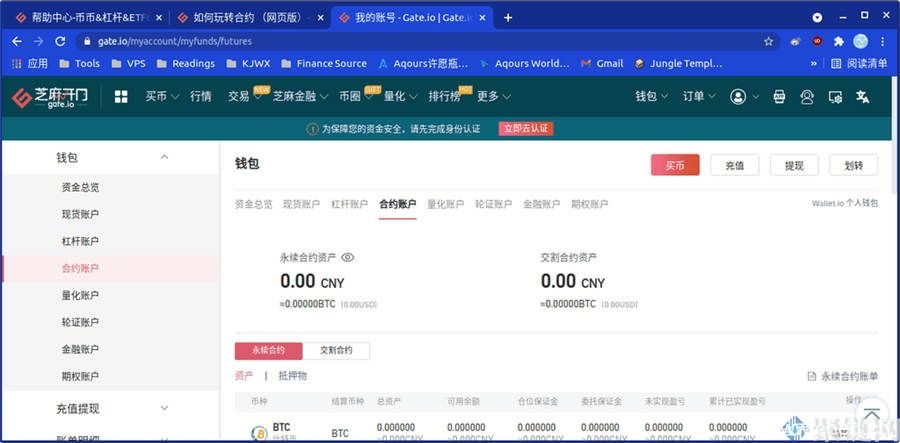The width and height of the screenshot is (900, 443).
Task: Expand the 充值提现 sidebar section
Action: [165, 408]
